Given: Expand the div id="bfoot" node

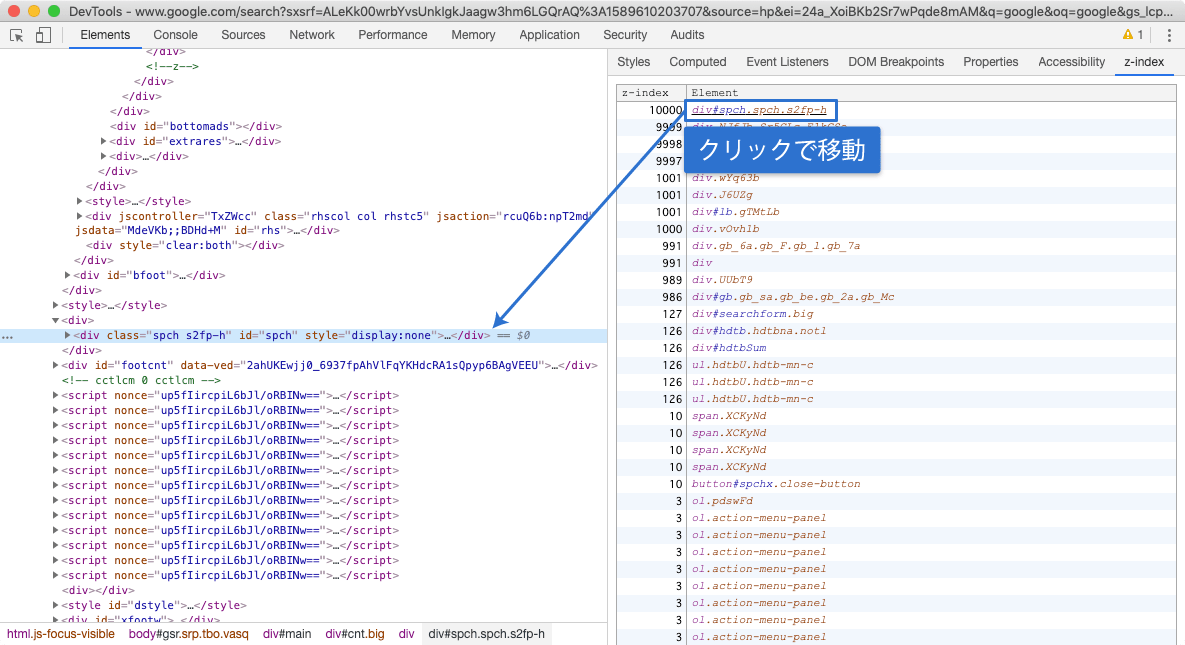Looking at the screenshot, I should (67, 275).
